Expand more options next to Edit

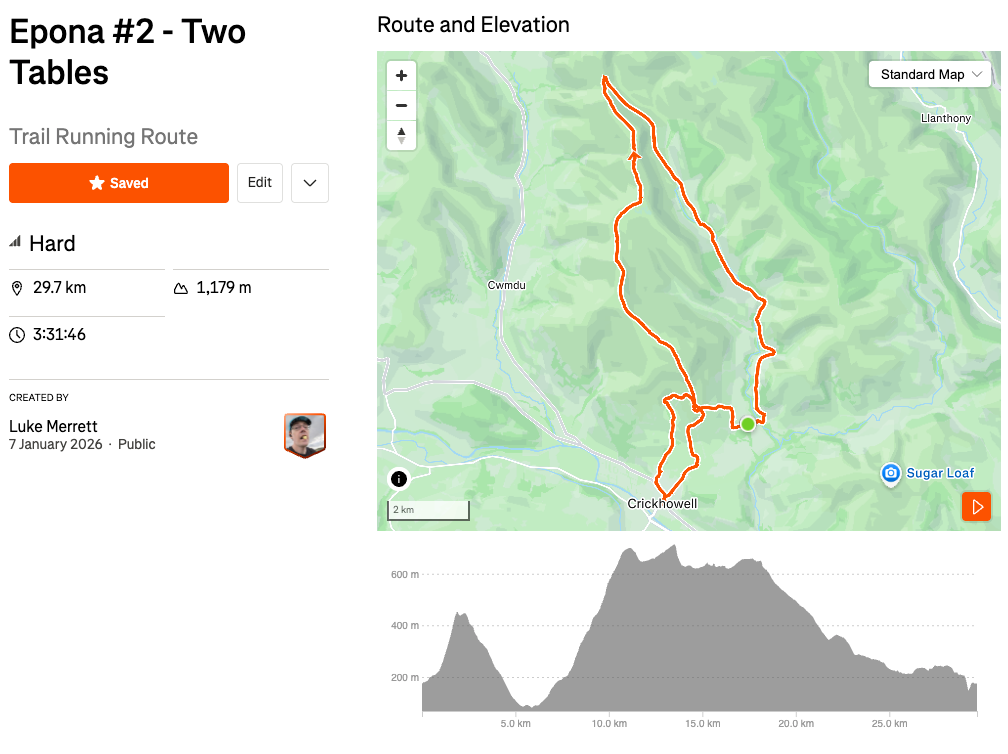pos(310,183)
